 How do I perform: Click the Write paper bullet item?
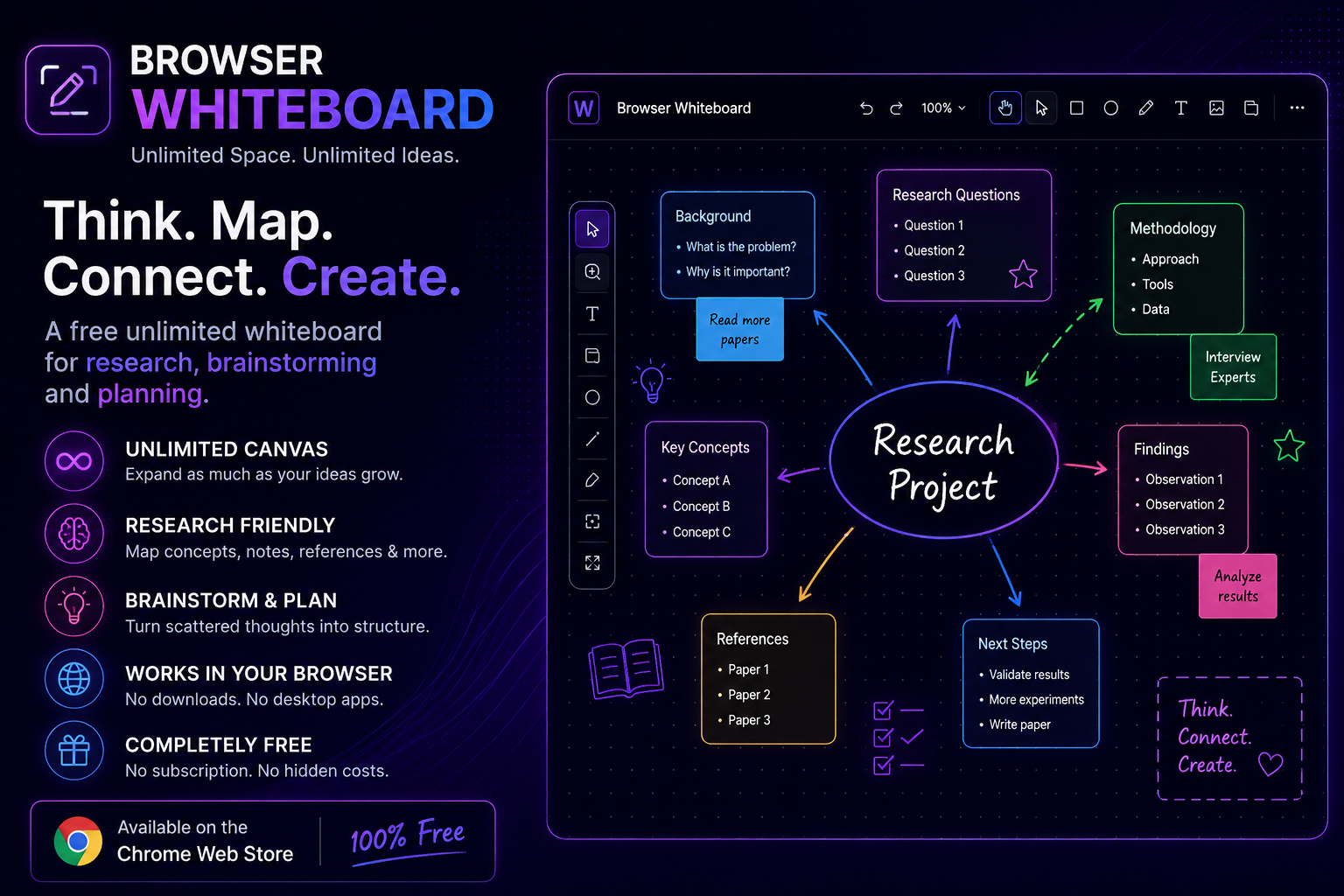pyautogui.click(x=1015, y=724)
